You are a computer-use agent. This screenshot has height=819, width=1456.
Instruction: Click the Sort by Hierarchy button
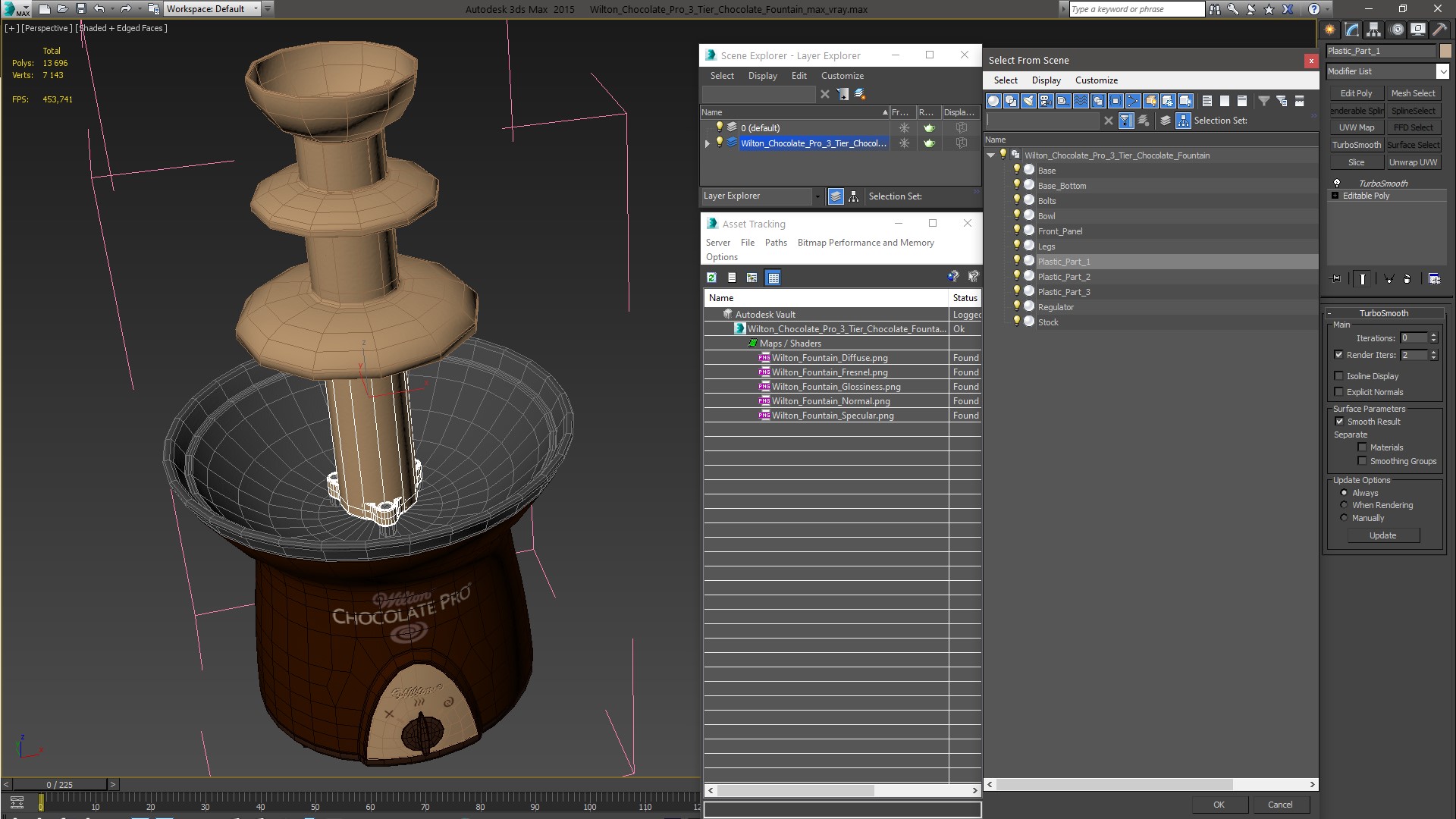[1184, 121]
